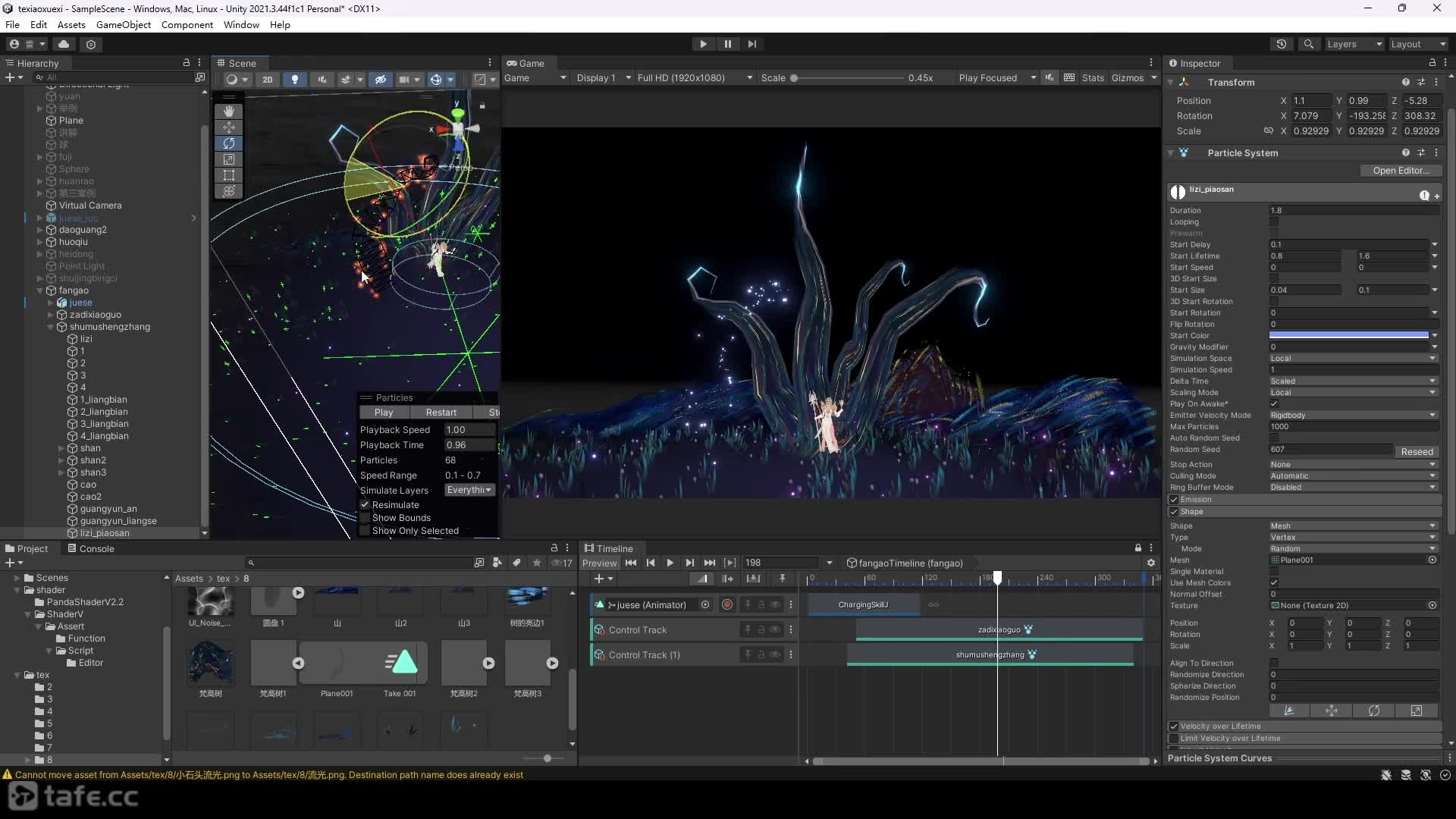Open the Layers dropdown
The height and width of the screenshot is (819, 1456).
click(1354, 44)
